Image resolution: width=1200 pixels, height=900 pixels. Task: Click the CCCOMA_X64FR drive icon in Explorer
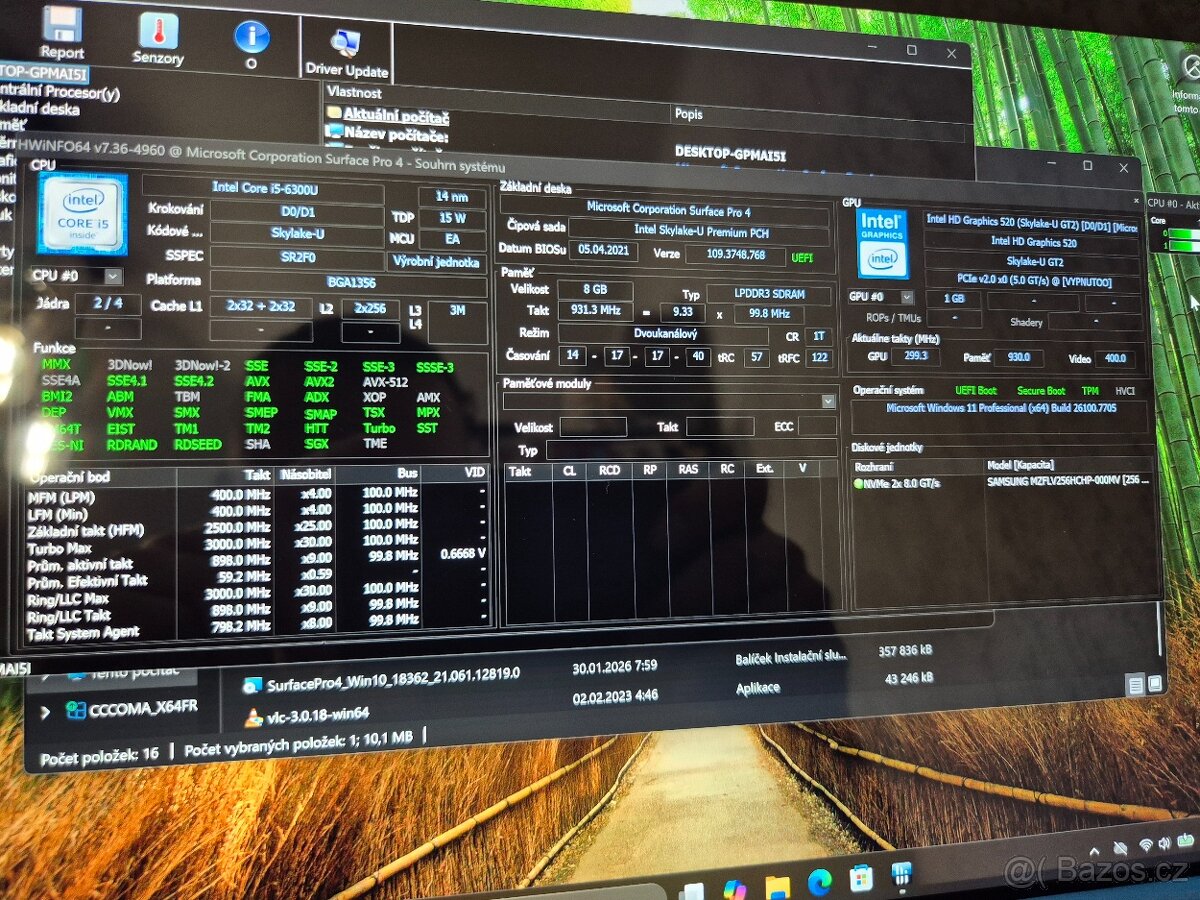click(x=75, y=710)
